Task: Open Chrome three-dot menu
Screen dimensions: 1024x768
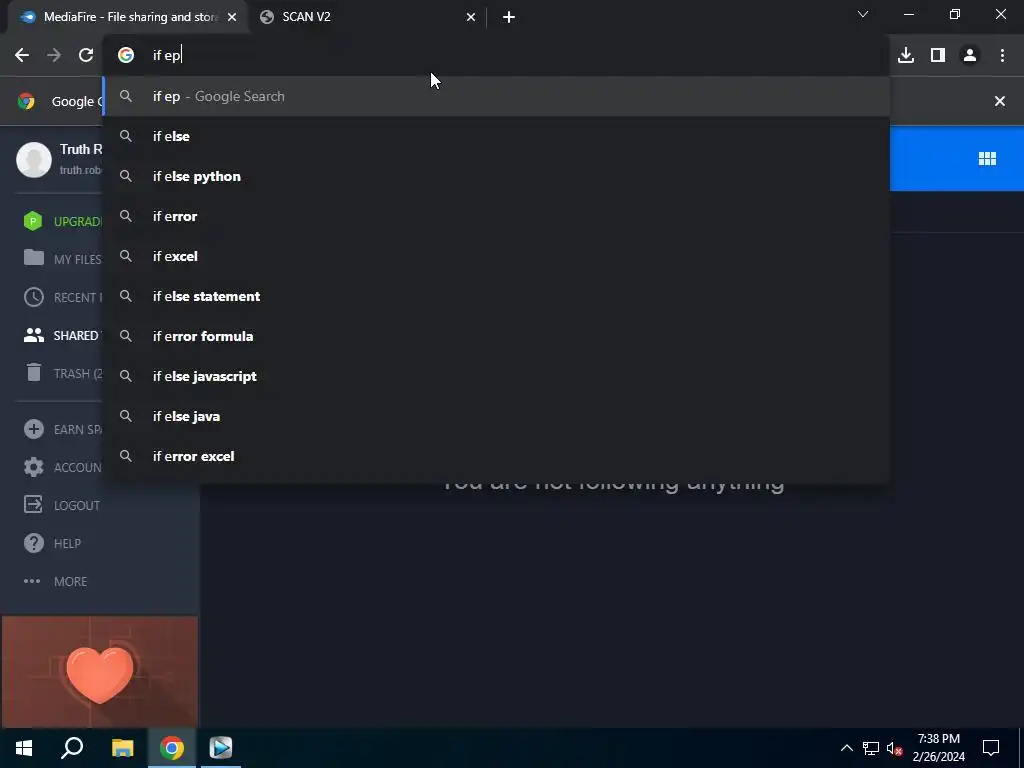Action: (x=1002, y=56)
